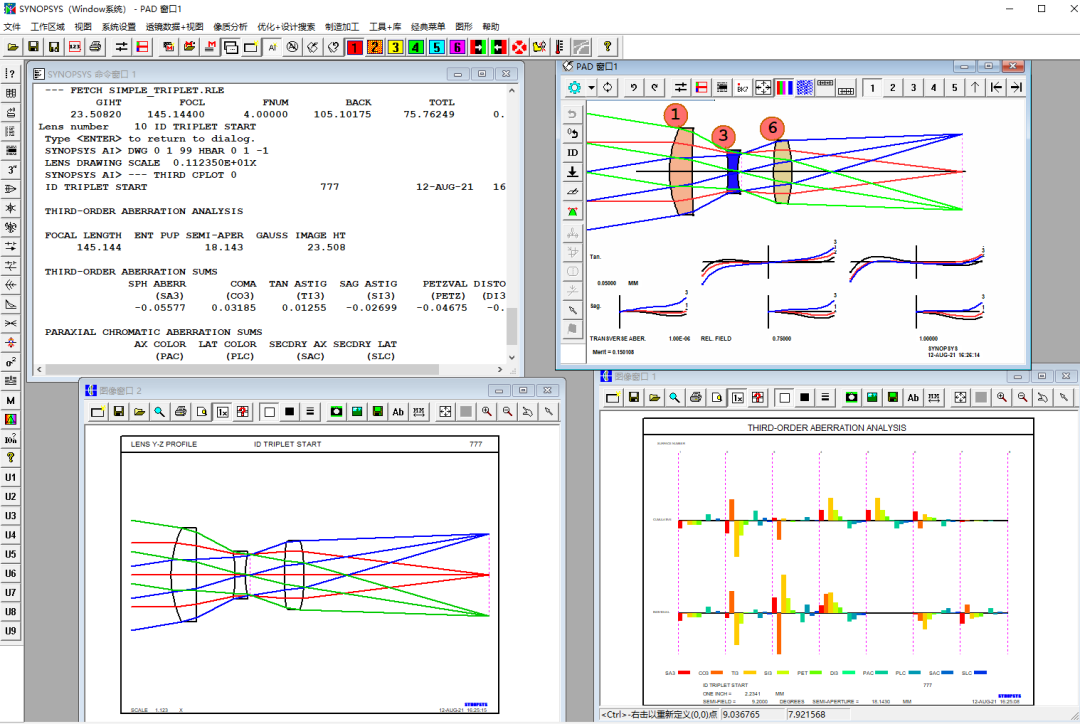Click jump-to-first arrow in PAD toolbar
The height and width of the screenshot is (724, 1080).
[x=996, y=87]
